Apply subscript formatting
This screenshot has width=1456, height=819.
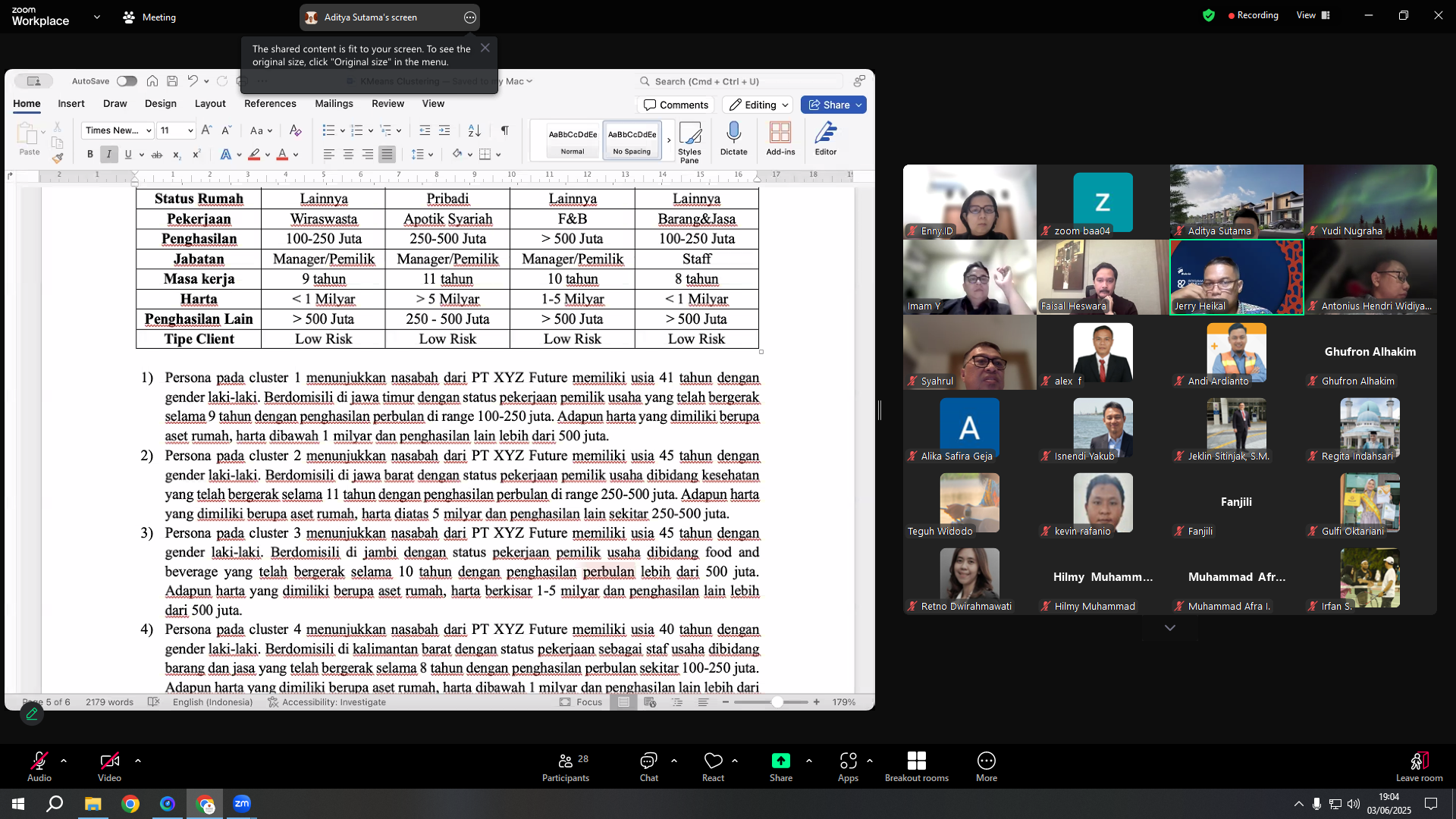click(x=177, y=155)
